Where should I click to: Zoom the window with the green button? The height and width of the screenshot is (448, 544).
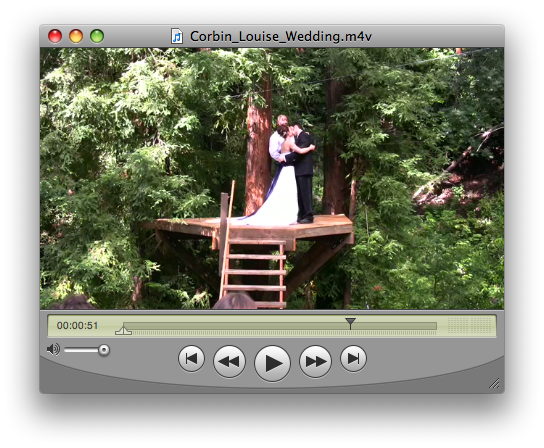click(97, 36)
